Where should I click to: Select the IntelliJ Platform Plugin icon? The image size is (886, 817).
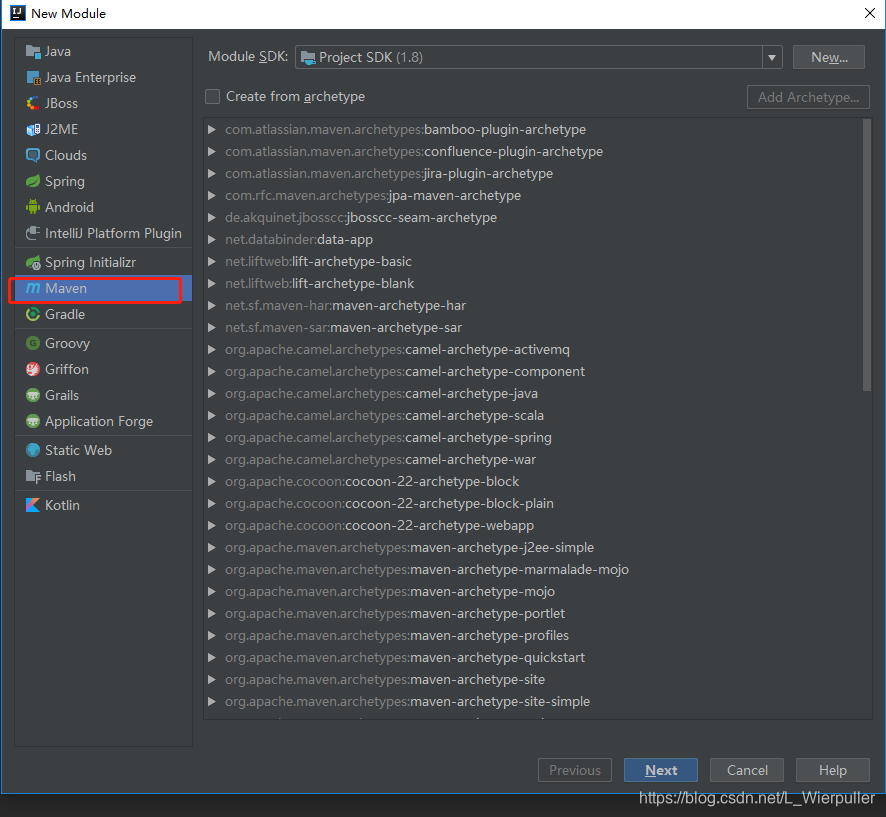click(33, 233)
